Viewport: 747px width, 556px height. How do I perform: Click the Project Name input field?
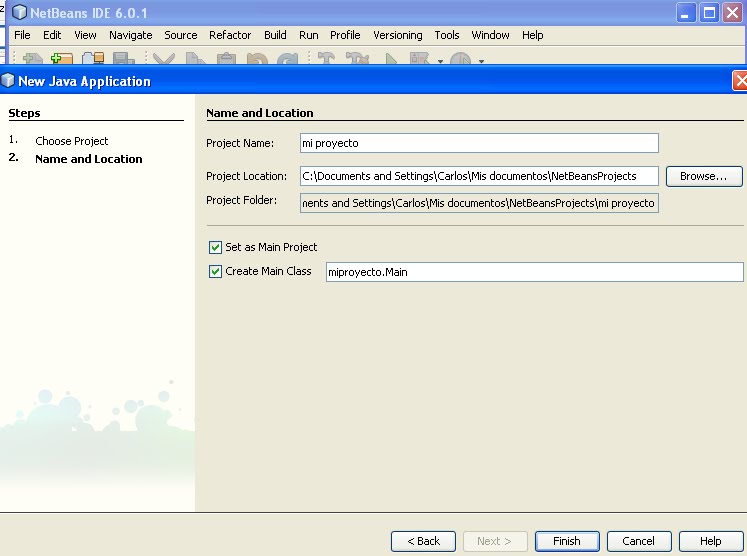479,143
